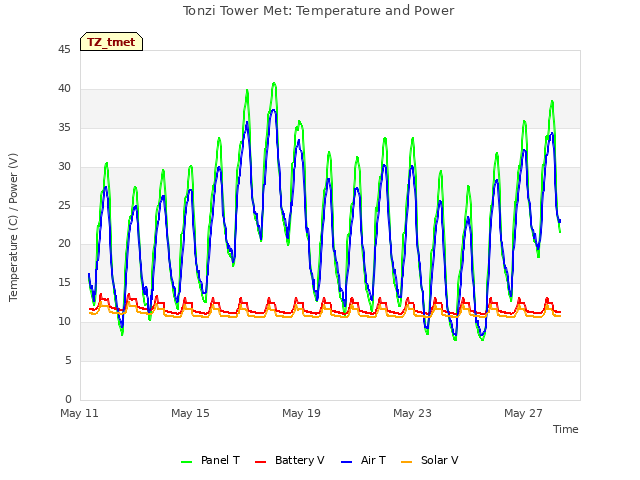Click the y-axis tick label 40
640x480 pixels.
(64, 89)
